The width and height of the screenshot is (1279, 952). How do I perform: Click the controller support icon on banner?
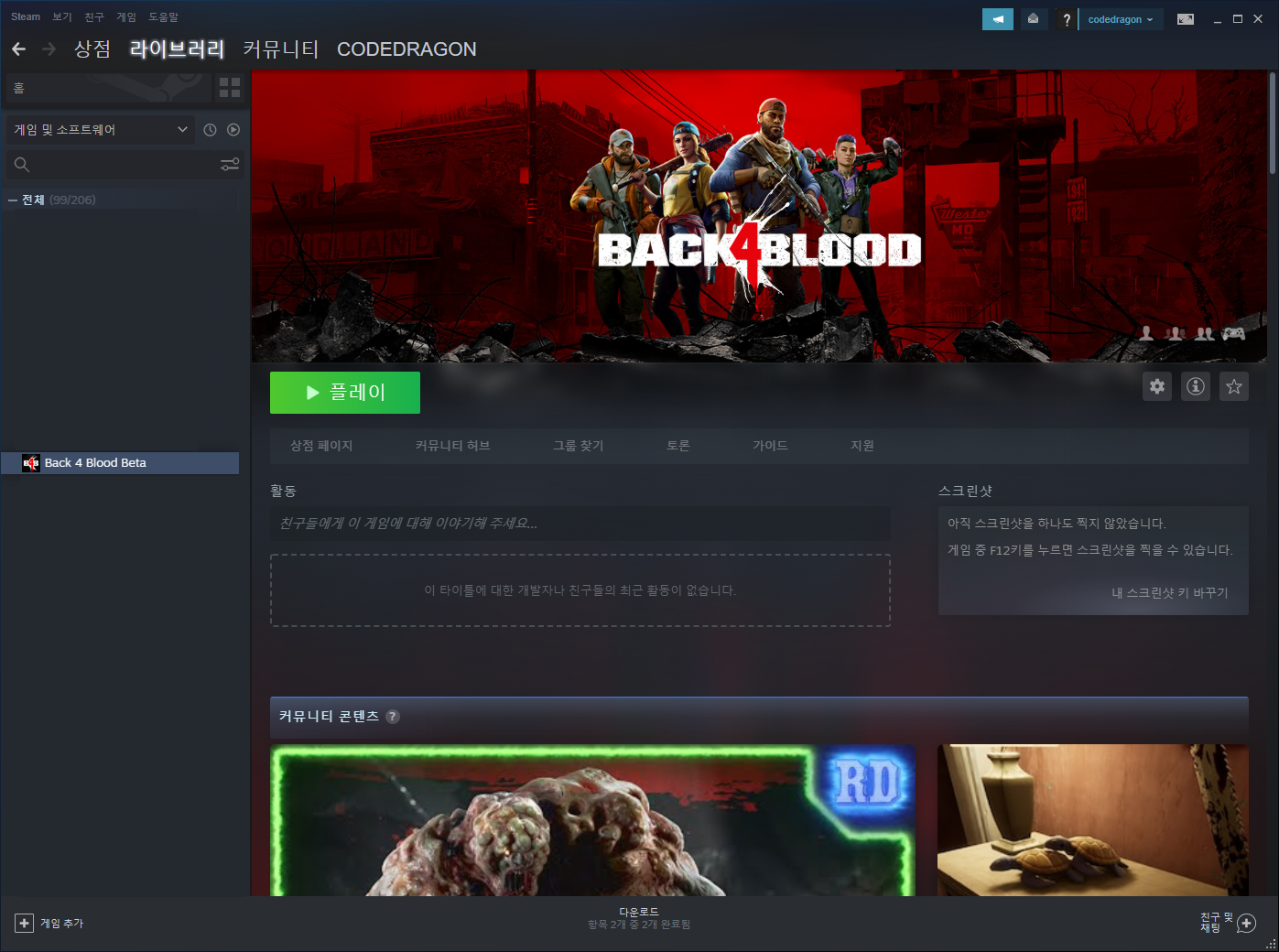click(1234, 333)
